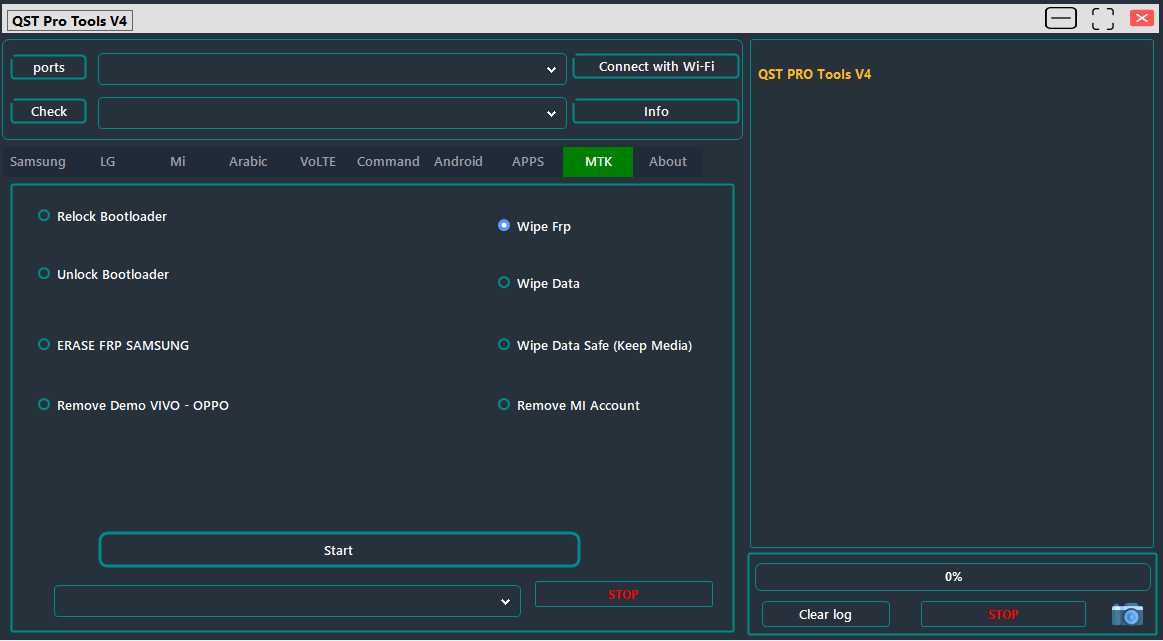Select Remove MI Account option
1163x641 pixels.
504,404
